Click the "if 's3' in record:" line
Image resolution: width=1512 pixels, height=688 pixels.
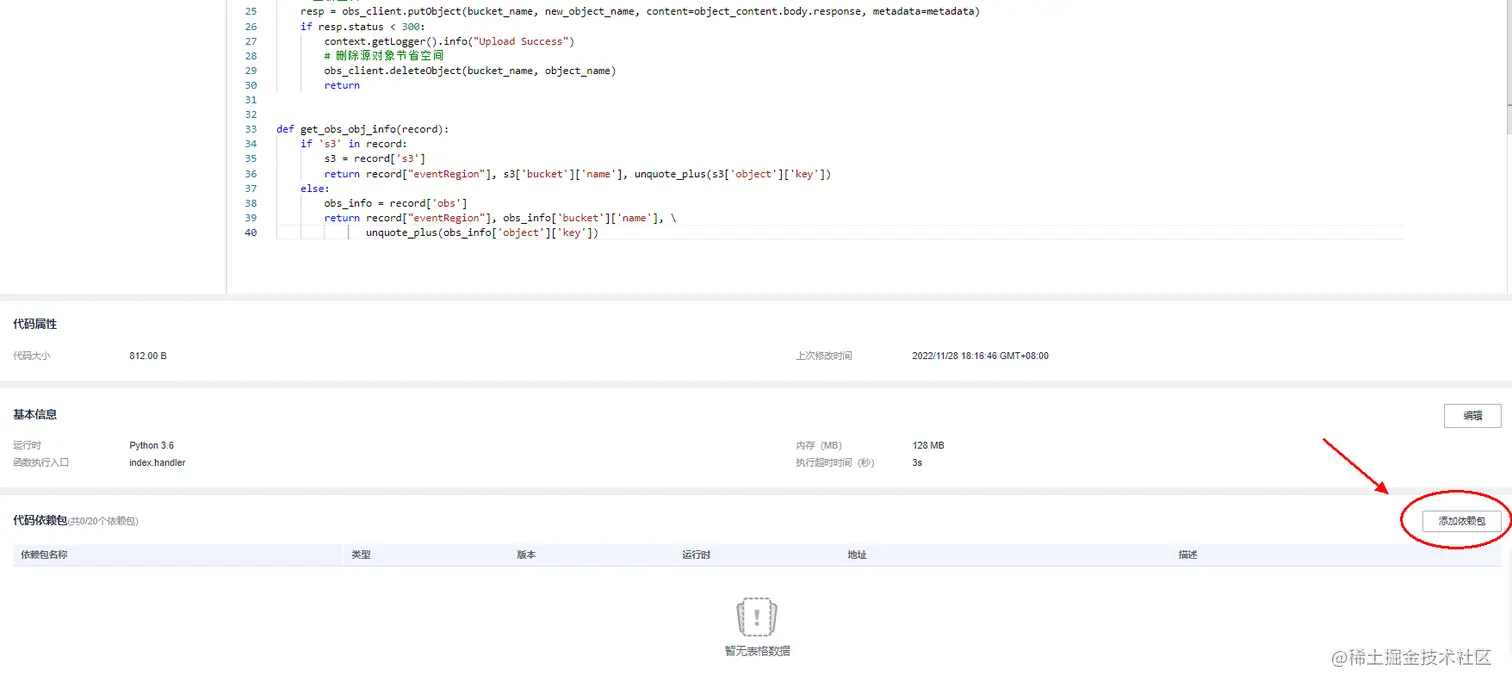[x=353, y=144]
